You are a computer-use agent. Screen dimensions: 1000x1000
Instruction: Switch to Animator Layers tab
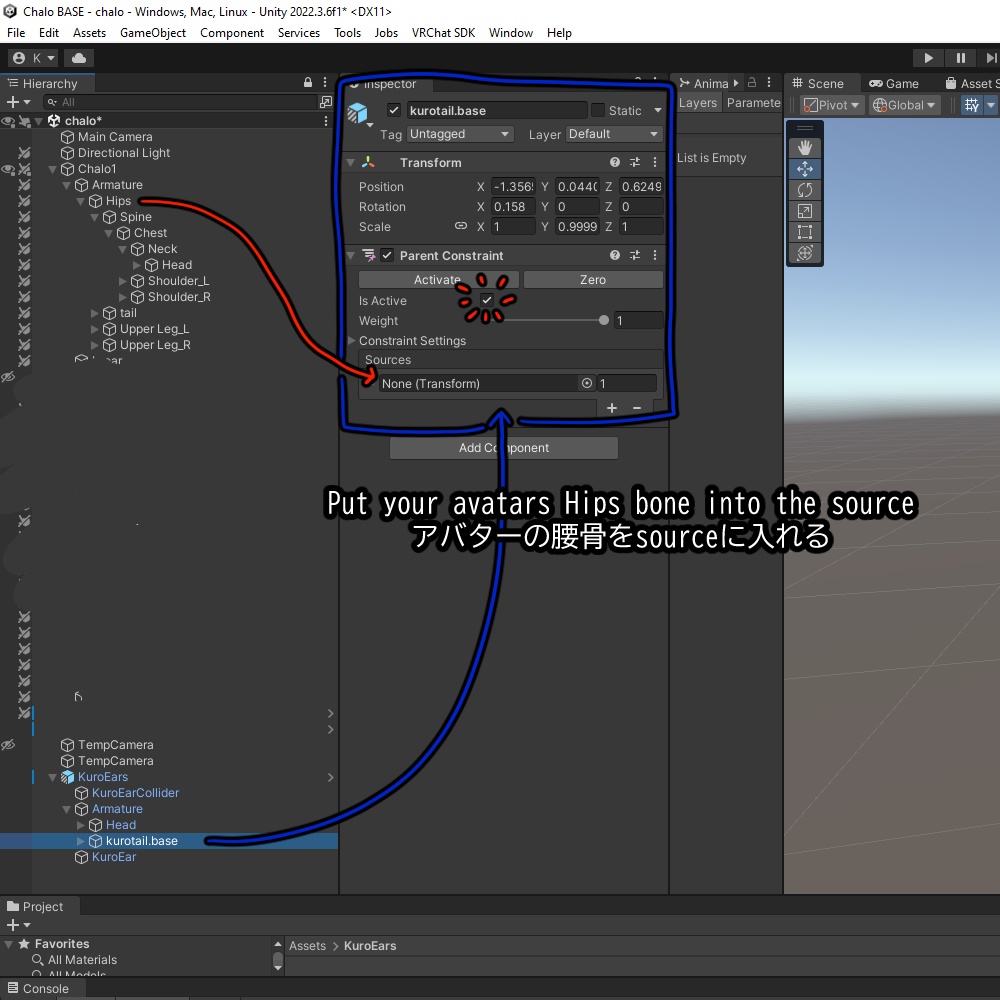698,103
